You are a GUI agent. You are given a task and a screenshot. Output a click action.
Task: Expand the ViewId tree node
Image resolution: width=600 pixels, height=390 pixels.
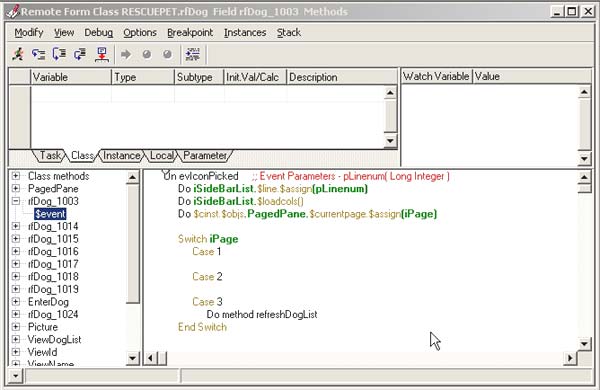(16, 352)
